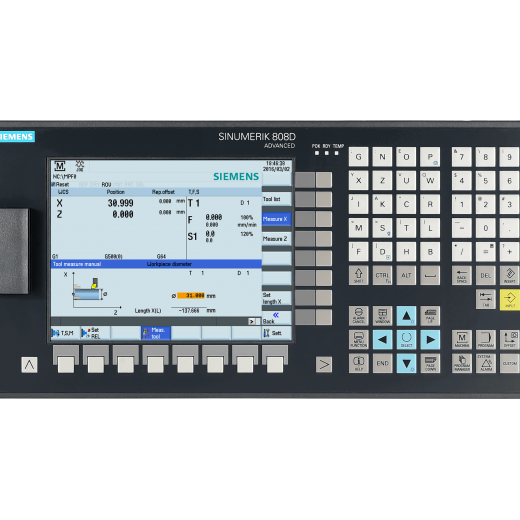Tap the letter G key
Image resolution: width=520 pixels, height=520 pixels.
click(359, 157)
